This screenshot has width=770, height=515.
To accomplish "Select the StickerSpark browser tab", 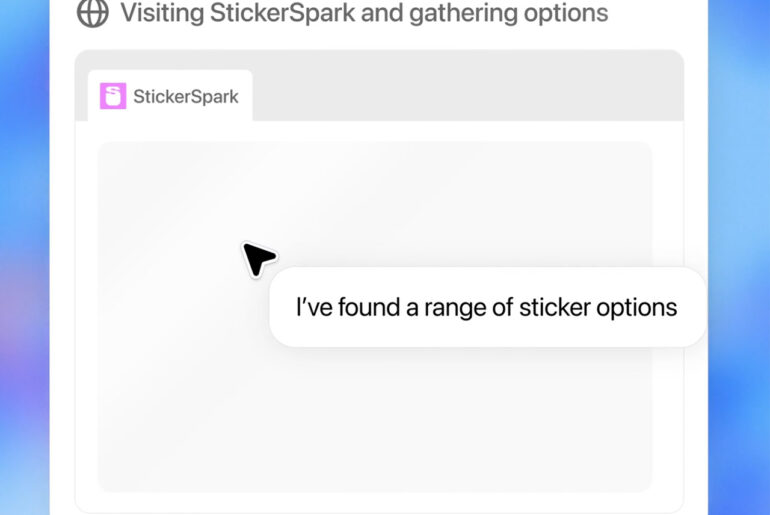I will [170, 96].
